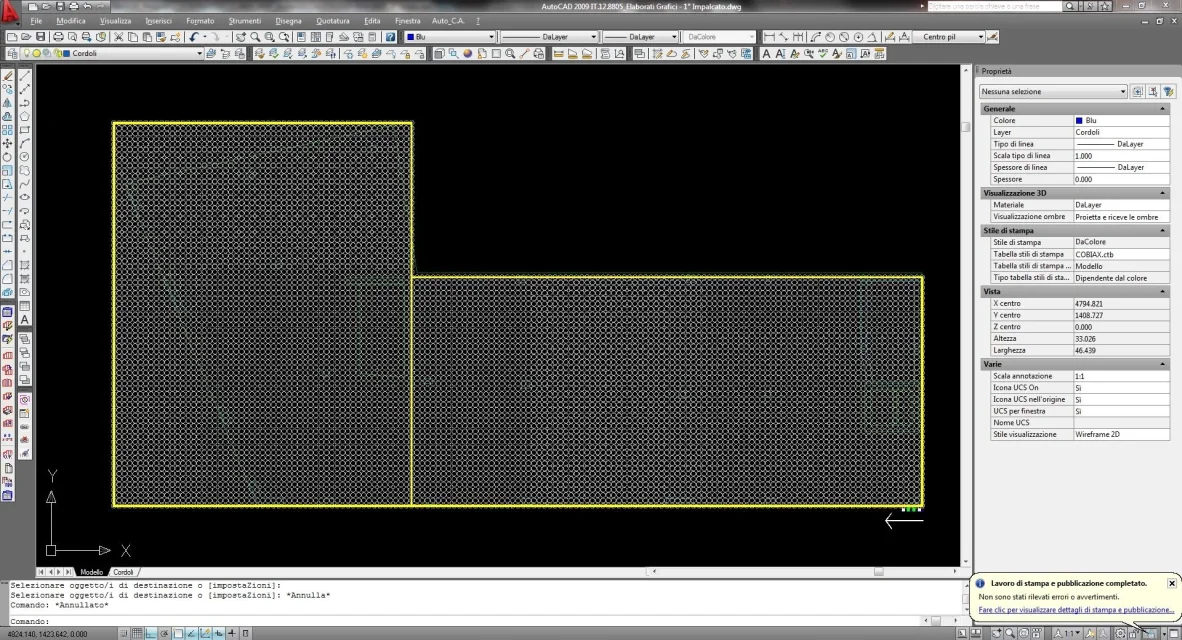
Task: Click the Multiline Text 'A' icon in text toolbar
Action: point(766,54)
